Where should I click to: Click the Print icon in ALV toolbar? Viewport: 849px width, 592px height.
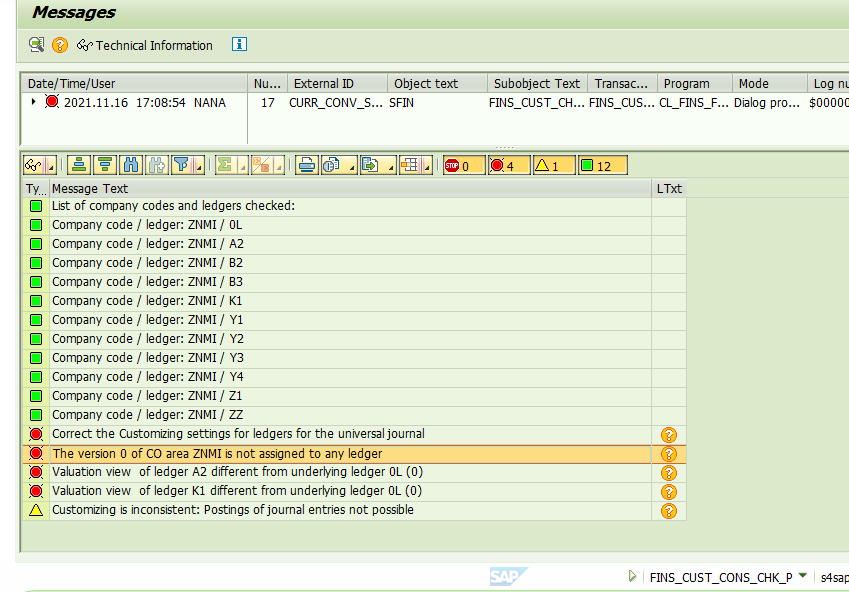(307, 165)
